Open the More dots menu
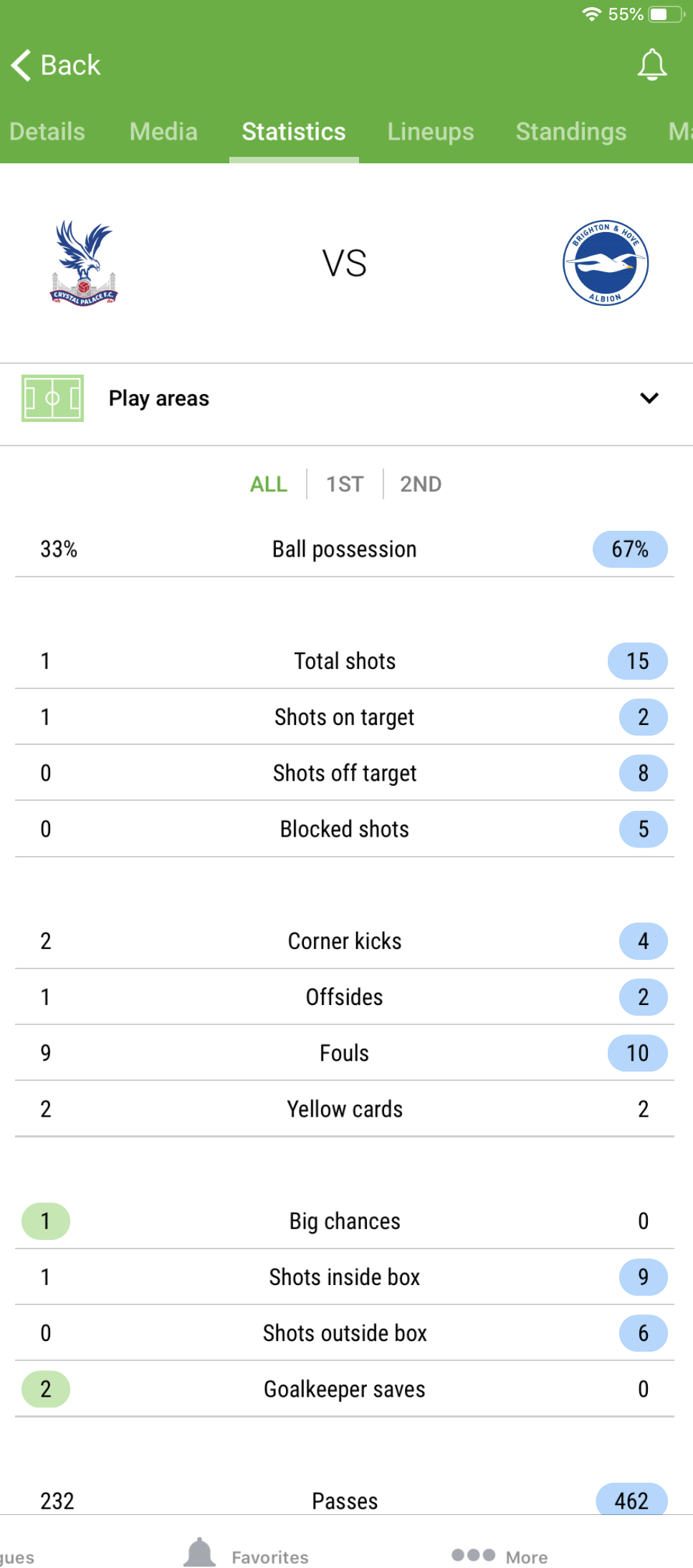Viewport: 693px width, 1568px height. pos(474,1555)
